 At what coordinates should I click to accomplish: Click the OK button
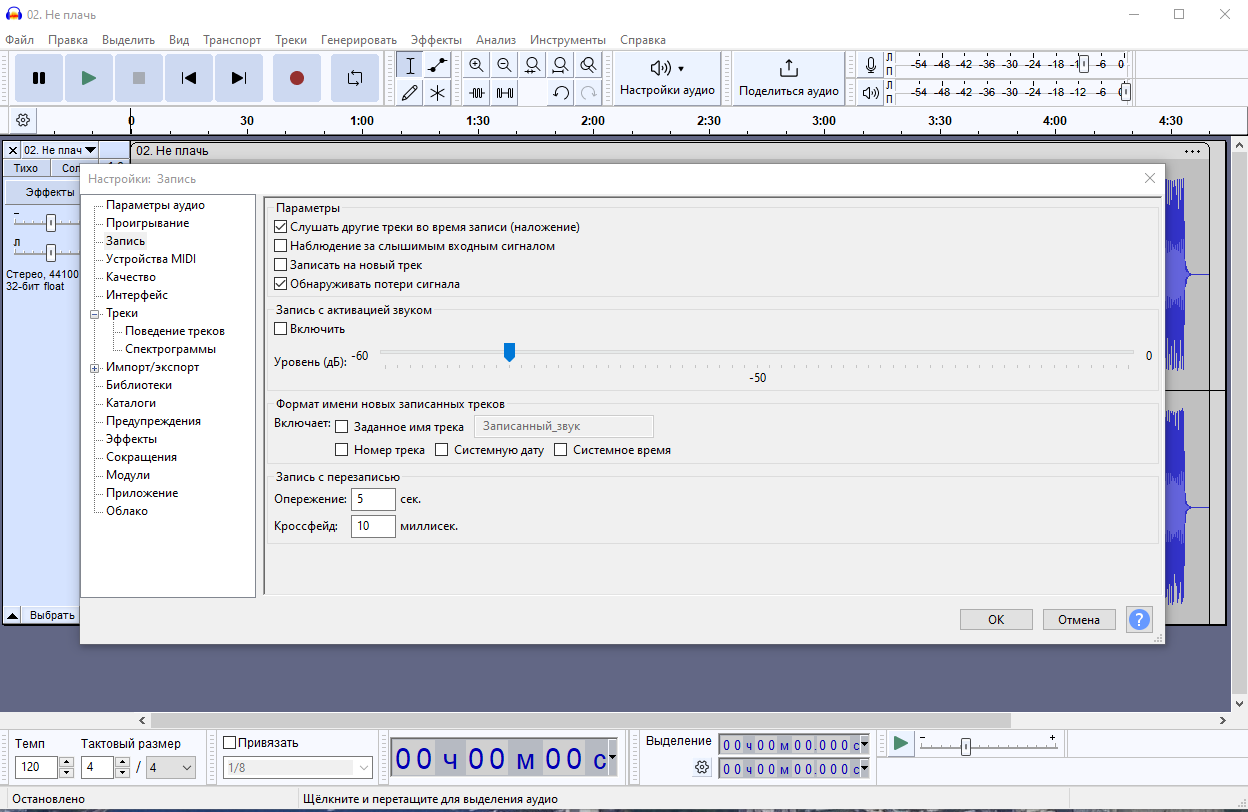coord(996,619)
